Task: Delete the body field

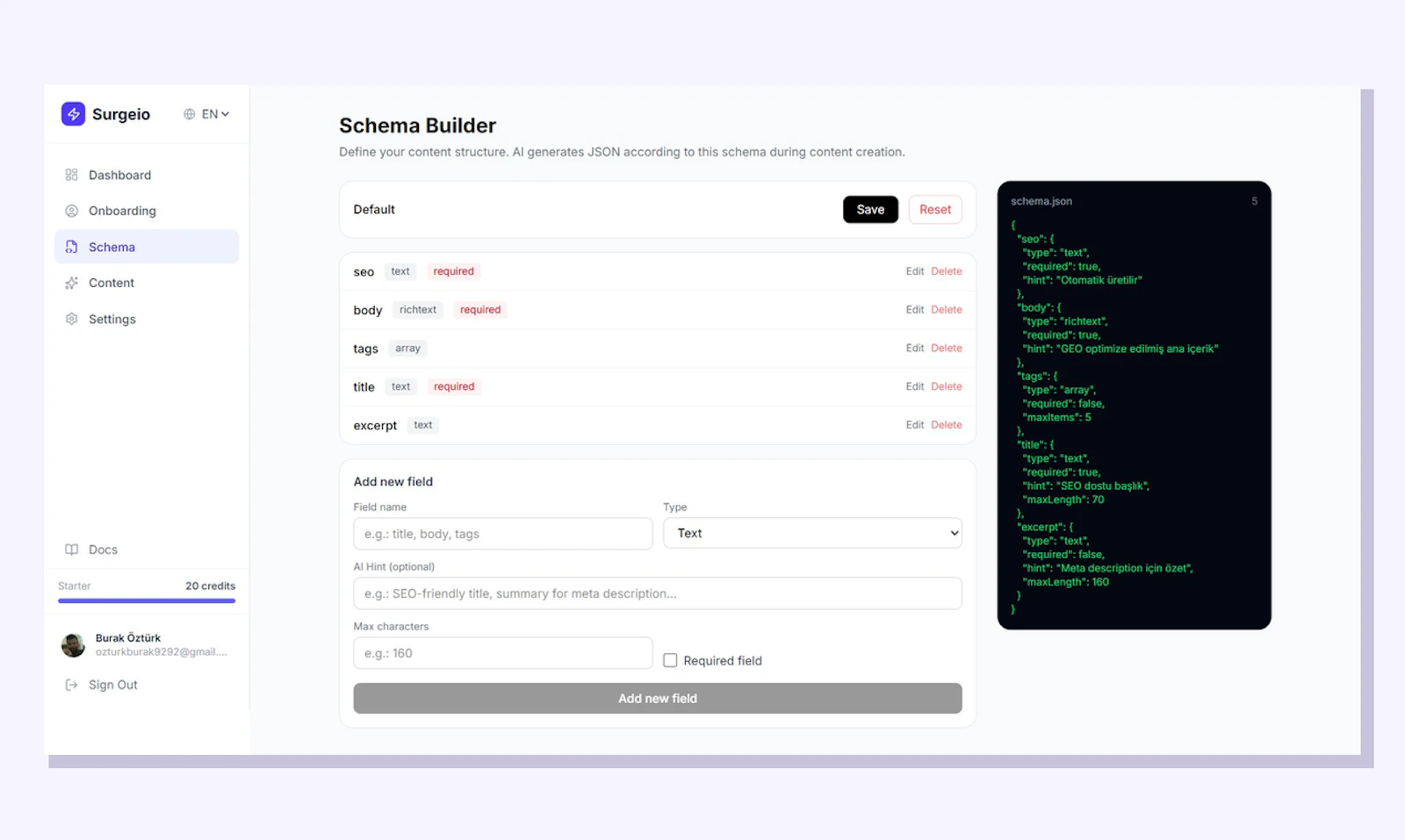Action: click(x=947, y=310)
